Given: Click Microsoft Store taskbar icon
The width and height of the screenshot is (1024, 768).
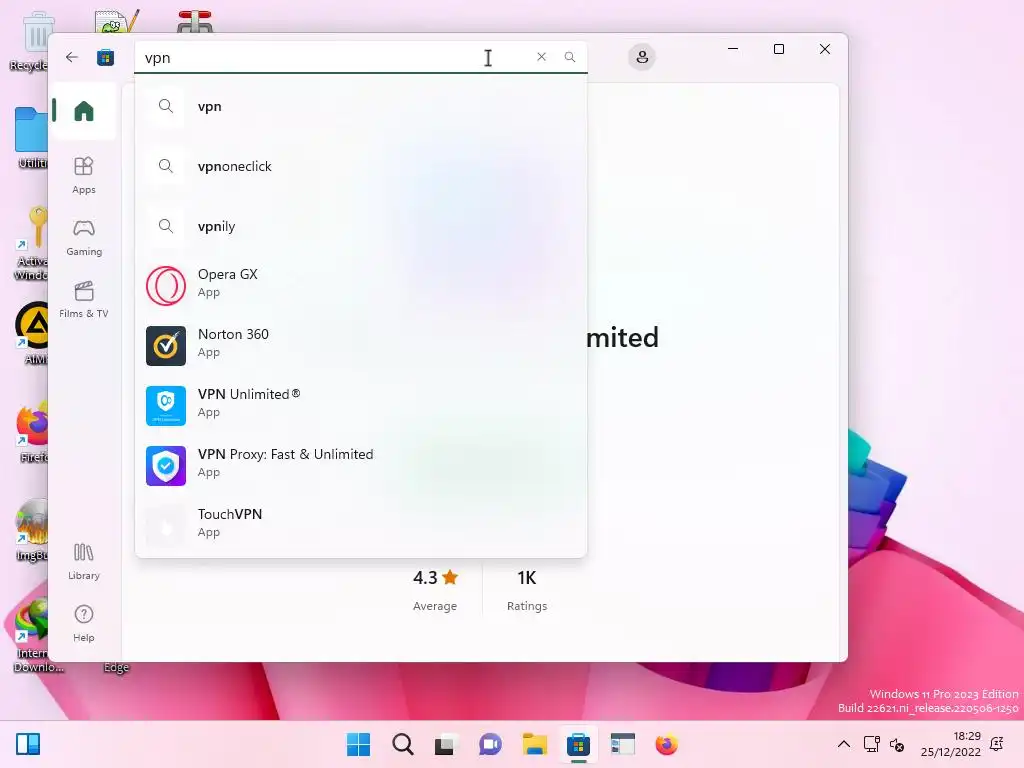Looking at the screenshot, I should [578, 744].
